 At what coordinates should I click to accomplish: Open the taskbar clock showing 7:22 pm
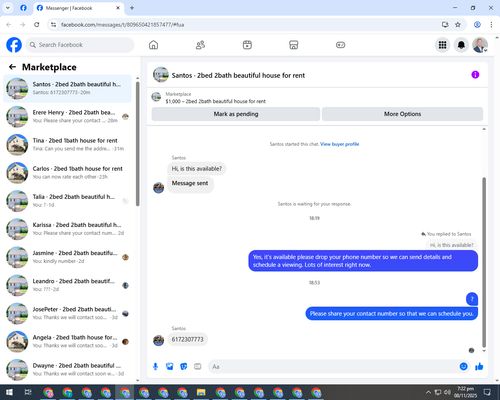pos(465,392)
